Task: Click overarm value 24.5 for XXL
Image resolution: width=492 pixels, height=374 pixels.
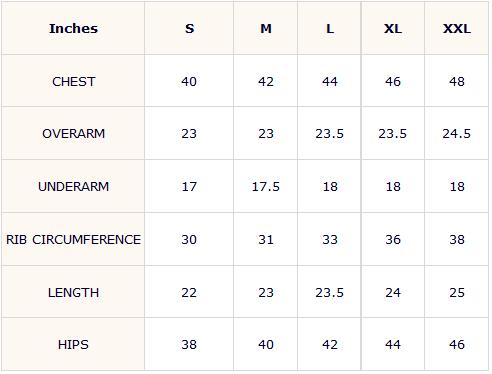Action: [x=456, y=134]
